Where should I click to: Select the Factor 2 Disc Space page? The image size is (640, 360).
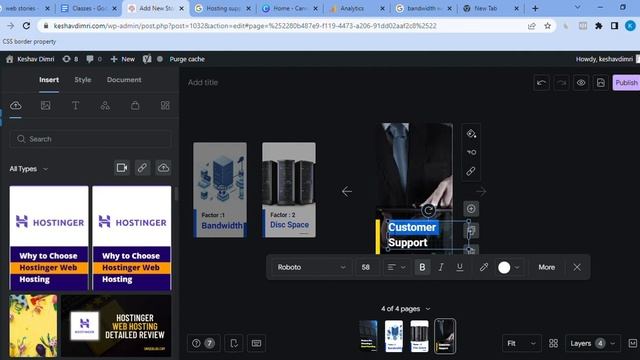point(289,190)
